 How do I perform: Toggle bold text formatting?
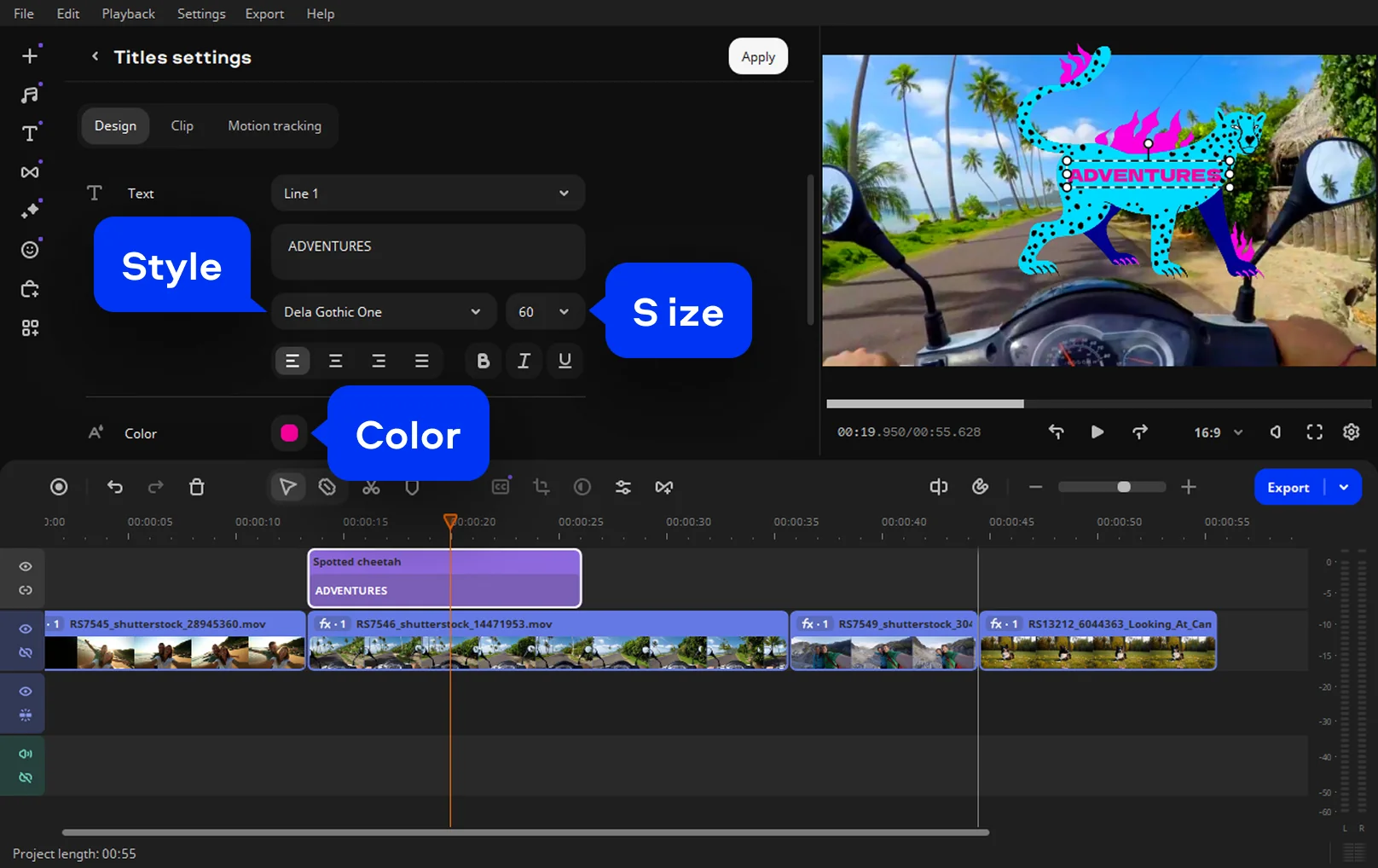[483, 361]
